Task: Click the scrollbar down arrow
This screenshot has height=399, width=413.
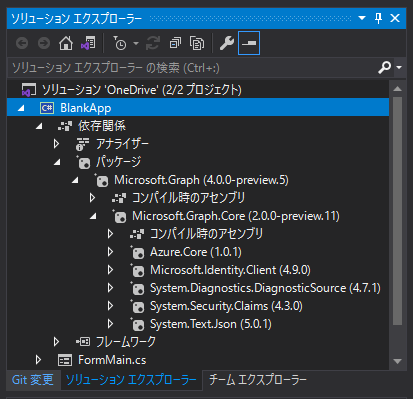Action: 397,361
